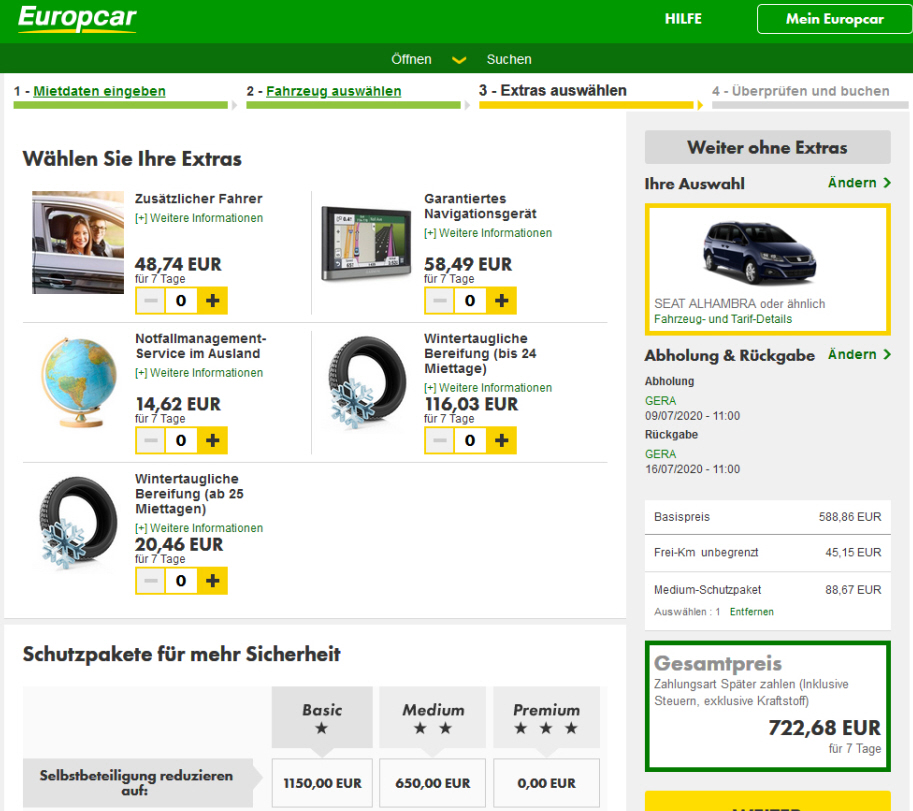Expand Weitere Informationen for Zusätzlicher Fahrer
The image size is (913, 811).
pos(199,218)
